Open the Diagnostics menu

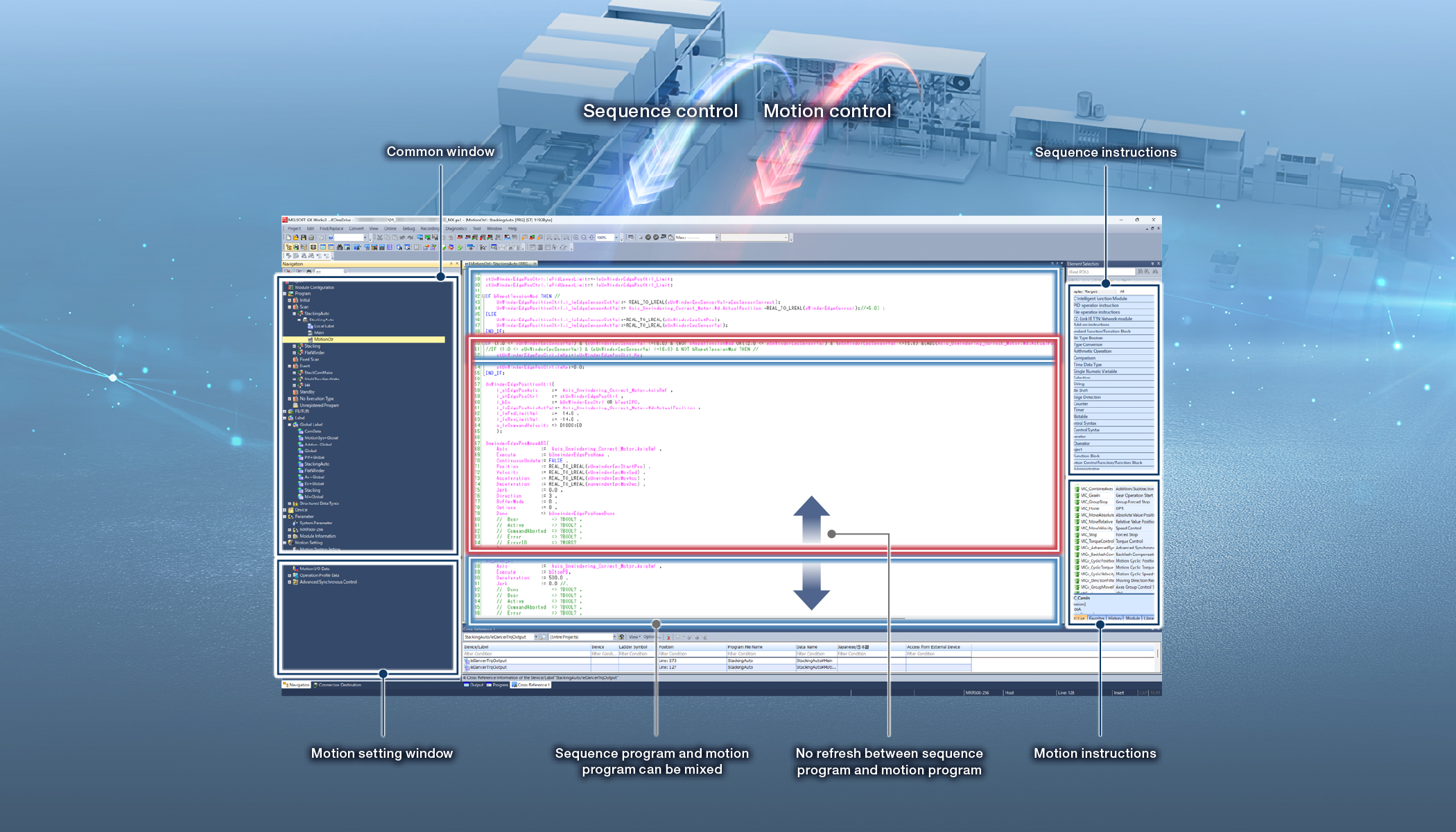pyautogui.click(x=456, y=228)
